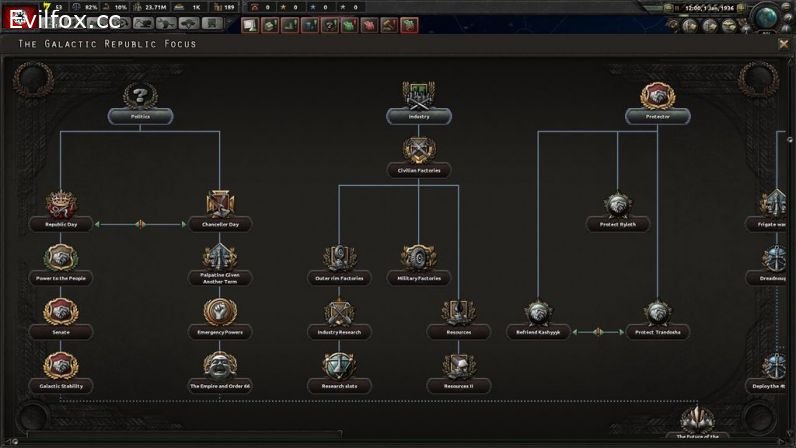Viewport: 796px width, 448px height.
Task: Select the Chancellor Day focus
Action: [220, 206]
